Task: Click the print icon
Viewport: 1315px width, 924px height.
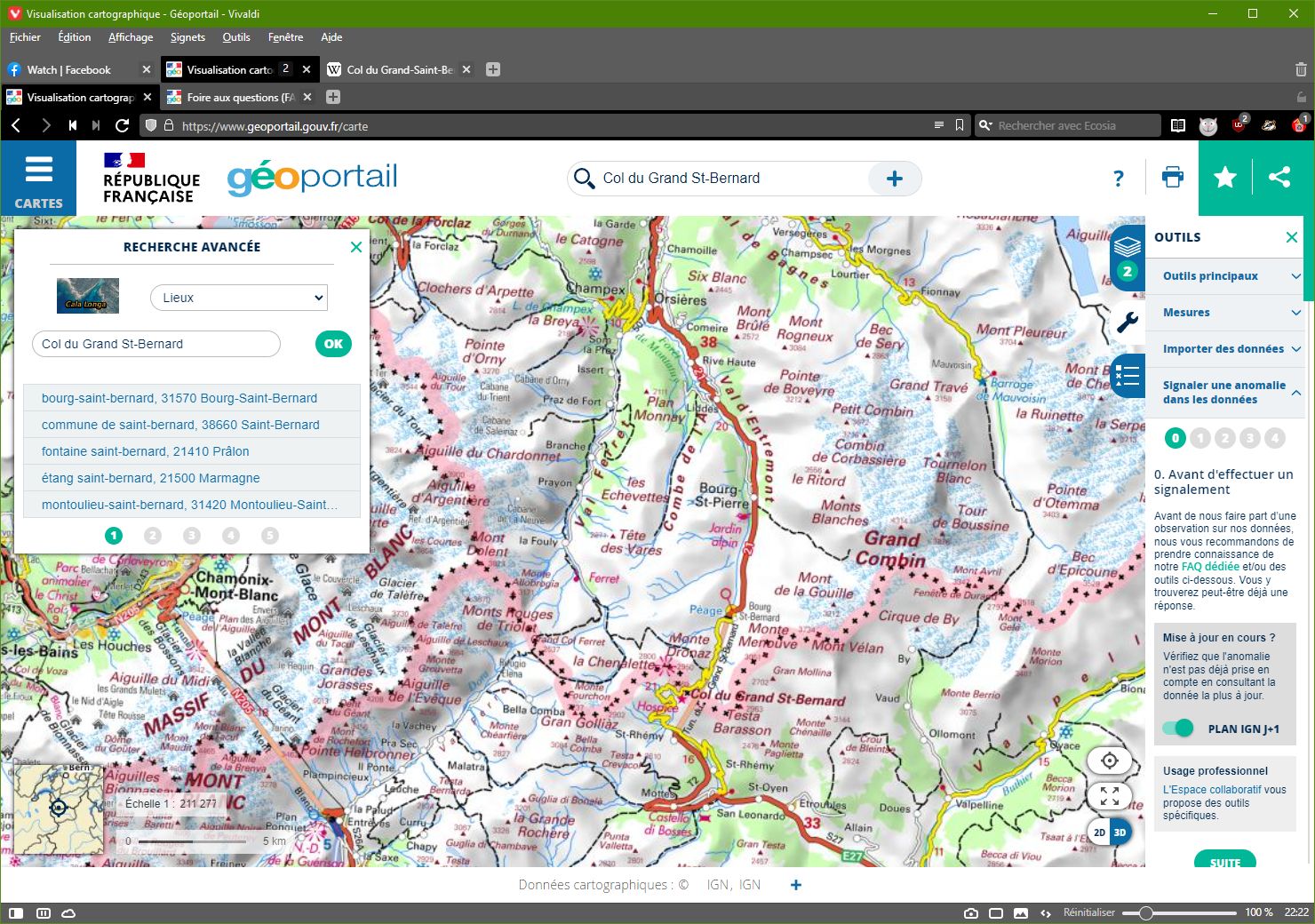Action: coord(1173,178)
